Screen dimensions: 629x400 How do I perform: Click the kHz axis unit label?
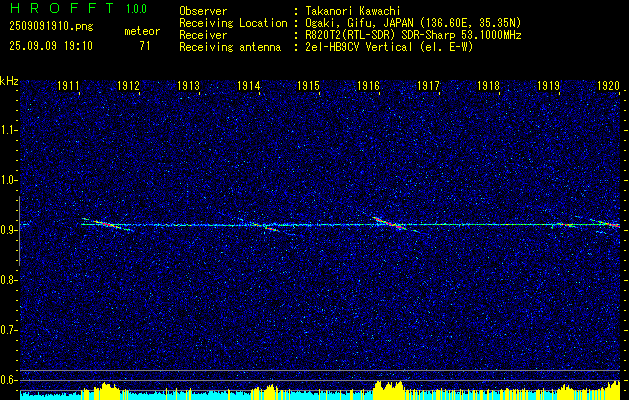(9, 81)
